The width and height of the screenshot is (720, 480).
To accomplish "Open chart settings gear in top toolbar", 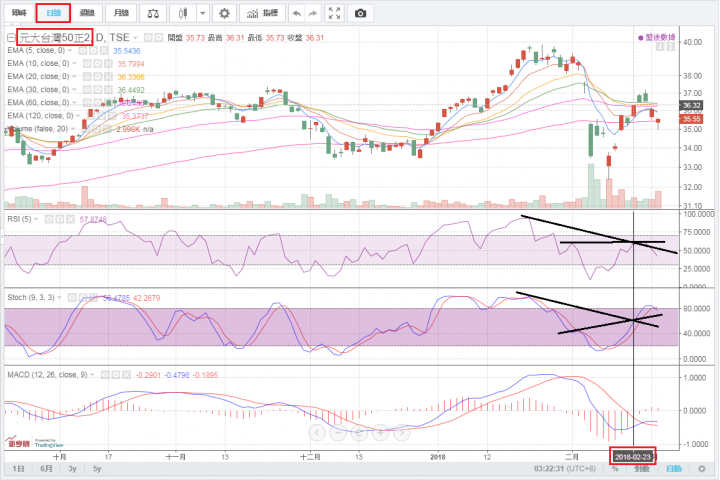I will 225,13.
